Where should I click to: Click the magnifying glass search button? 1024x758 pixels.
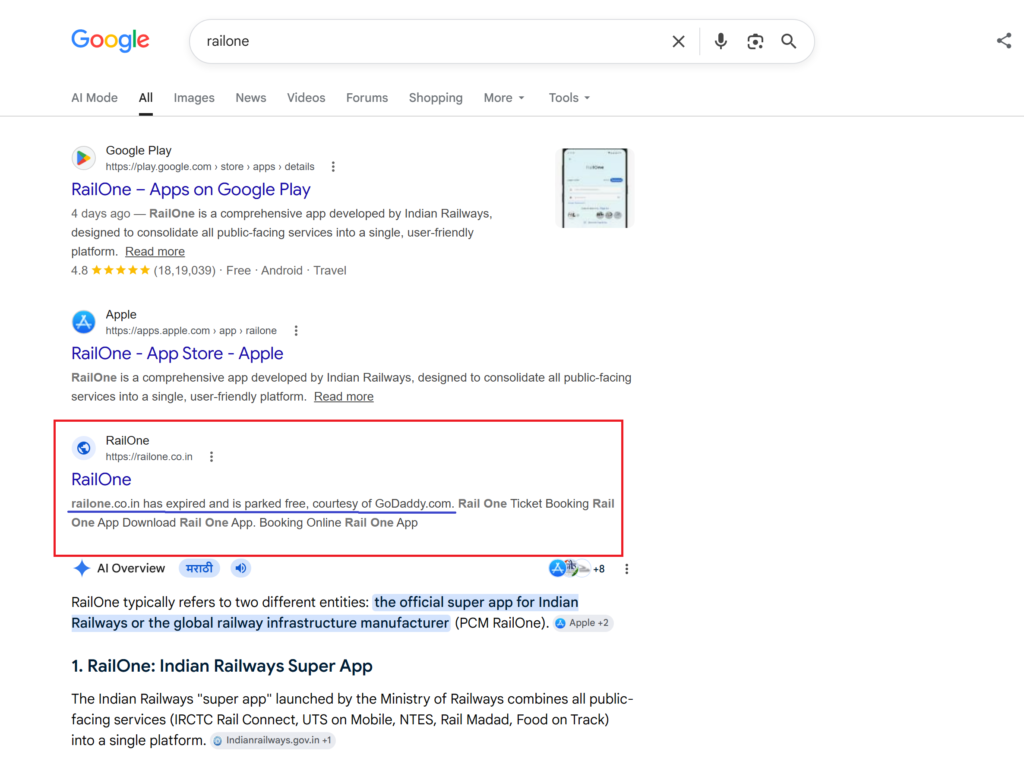pyautogui.click(x=789, y=41)
